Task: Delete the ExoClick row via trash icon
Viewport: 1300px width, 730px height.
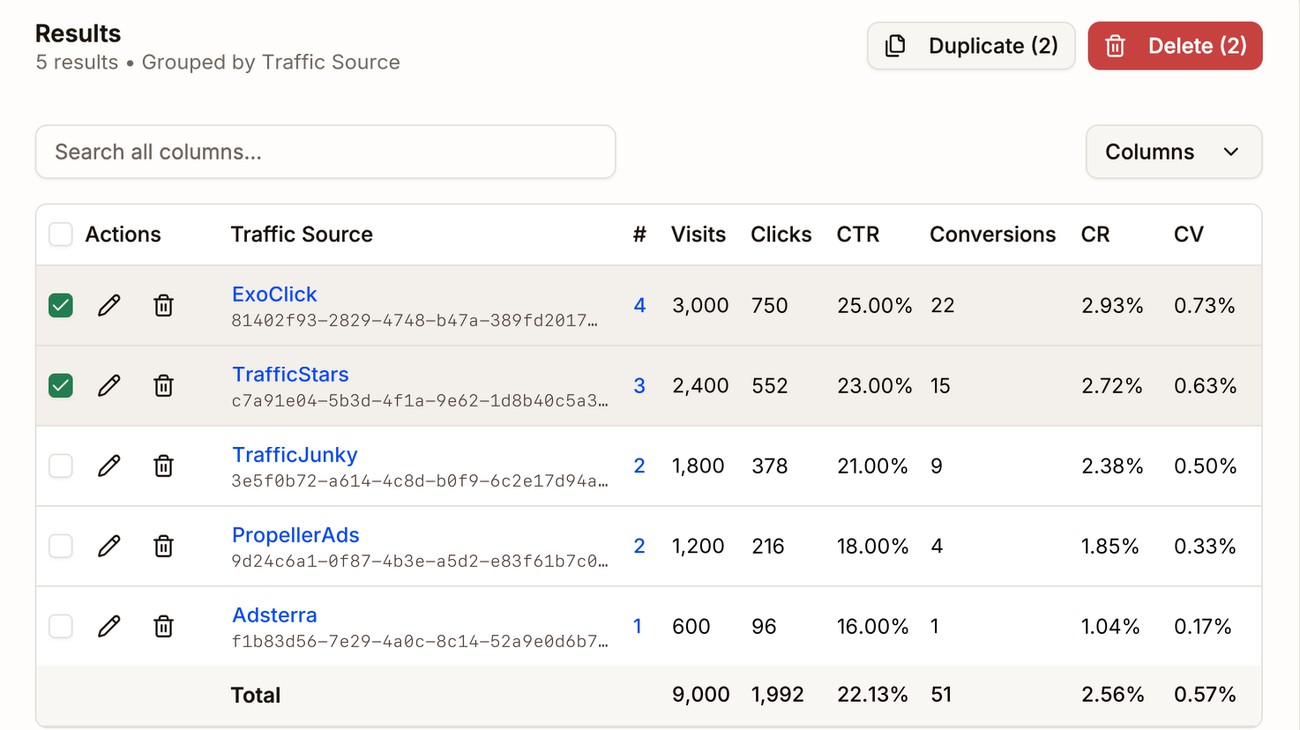Action: 163,306
